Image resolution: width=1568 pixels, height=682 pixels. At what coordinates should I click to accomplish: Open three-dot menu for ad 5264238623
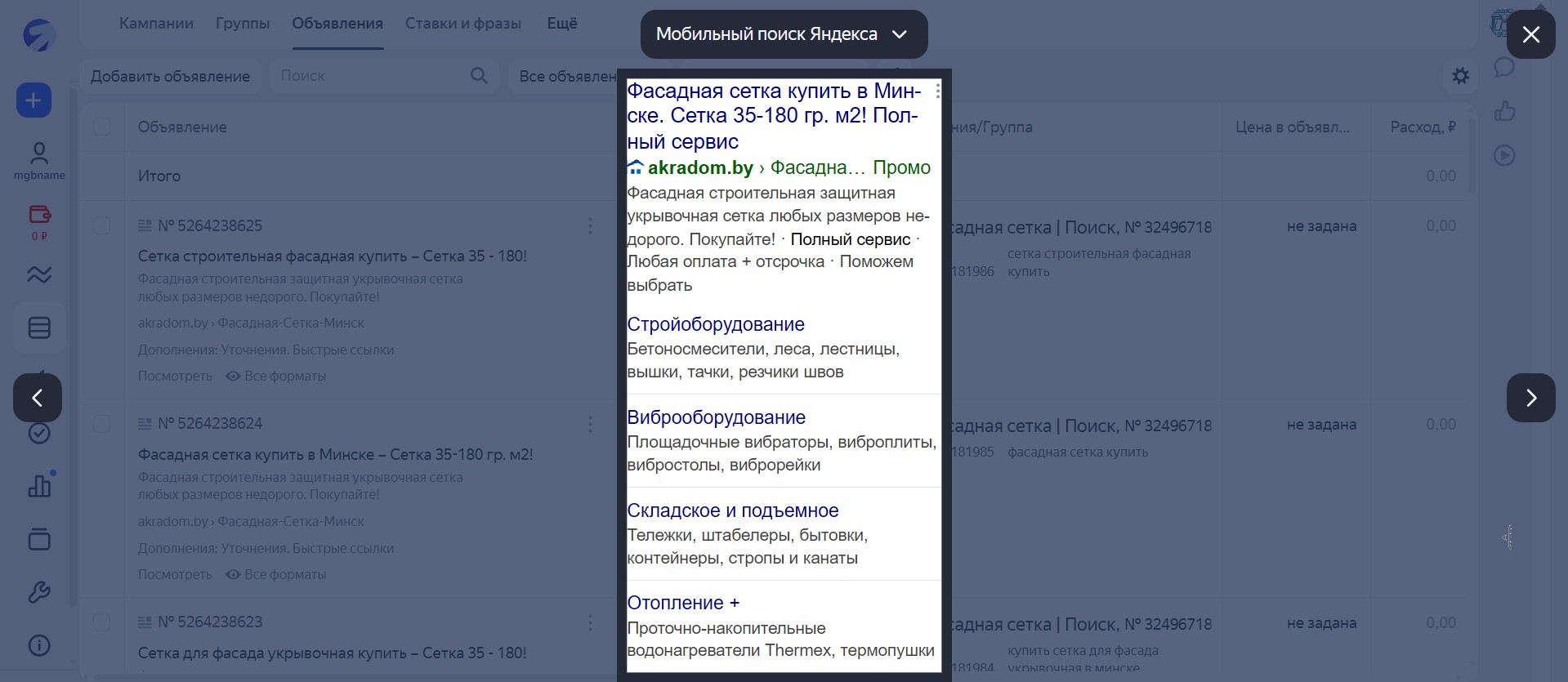[x=590, y=622]
